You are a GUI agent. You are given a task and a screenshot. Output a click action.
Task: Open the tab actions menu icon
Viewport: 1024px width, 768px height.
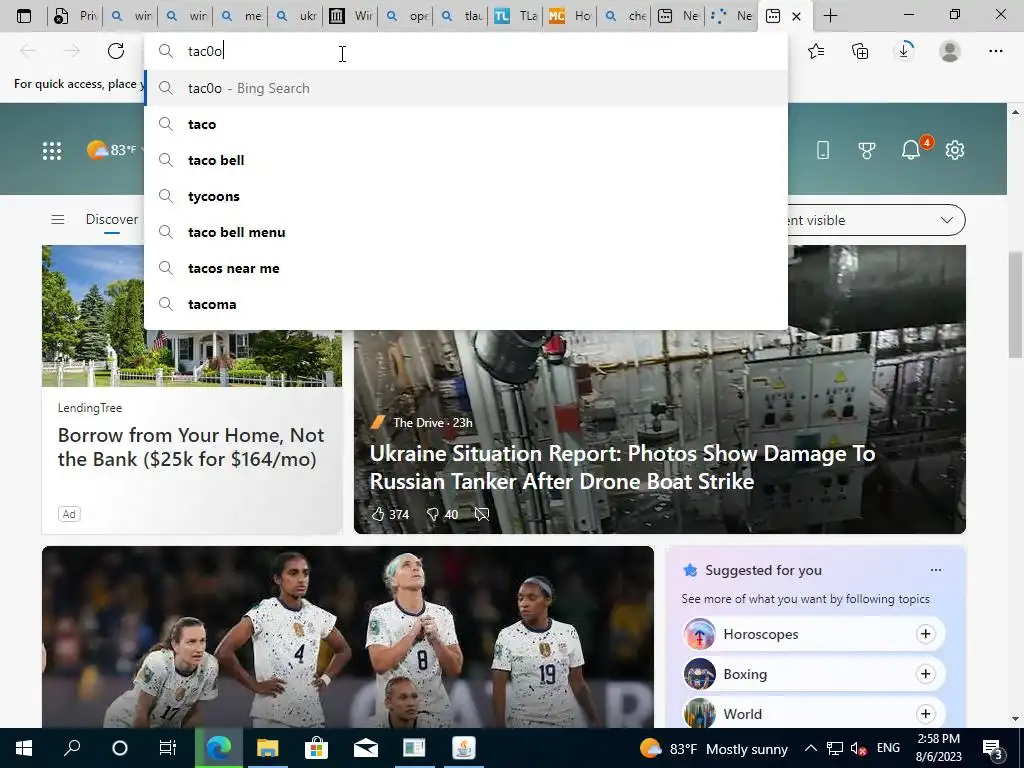click(24, 16)
